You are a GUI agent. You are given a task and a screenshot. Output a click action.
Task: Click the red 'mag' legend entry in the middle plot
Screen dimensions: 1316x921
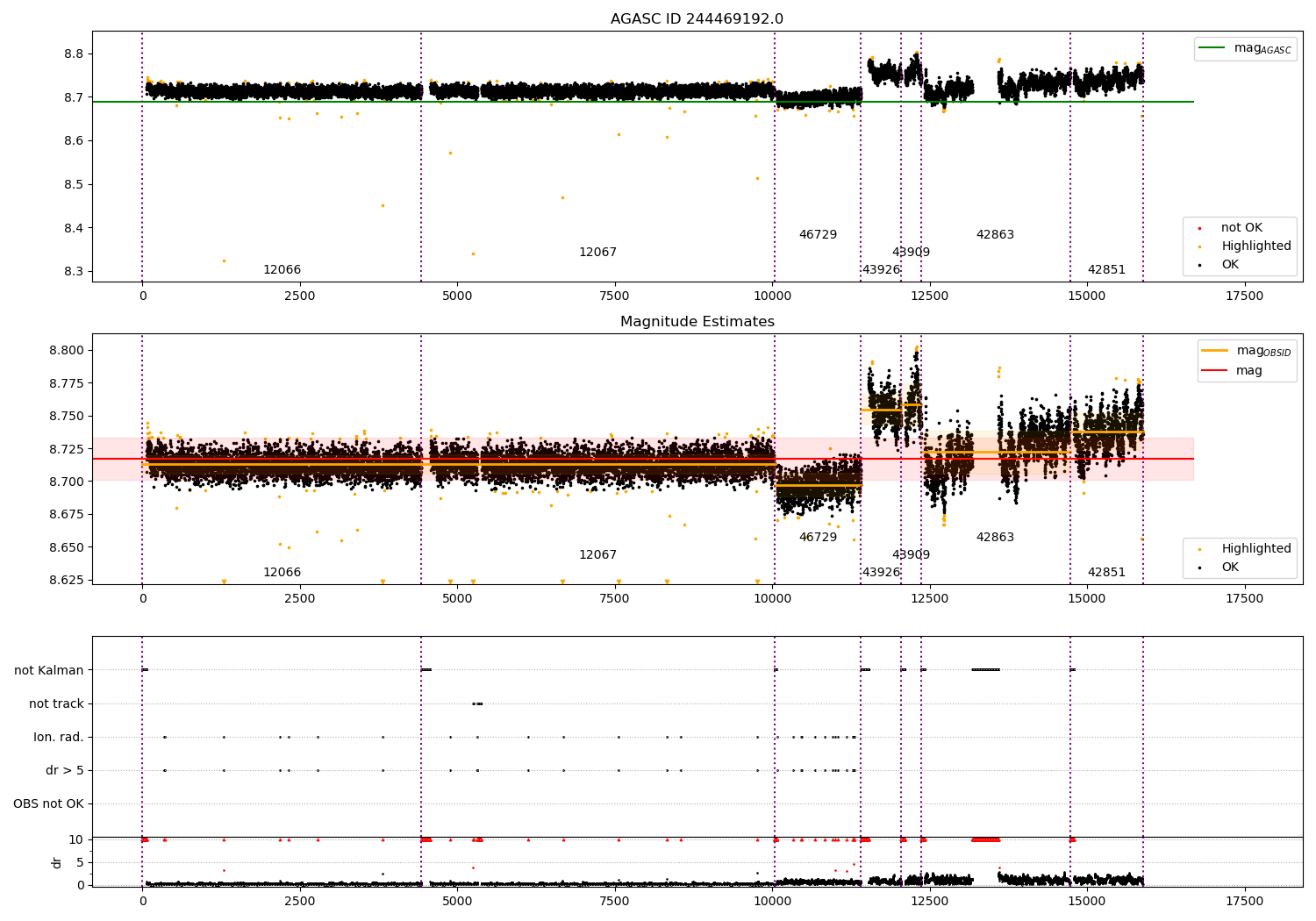1233,371
